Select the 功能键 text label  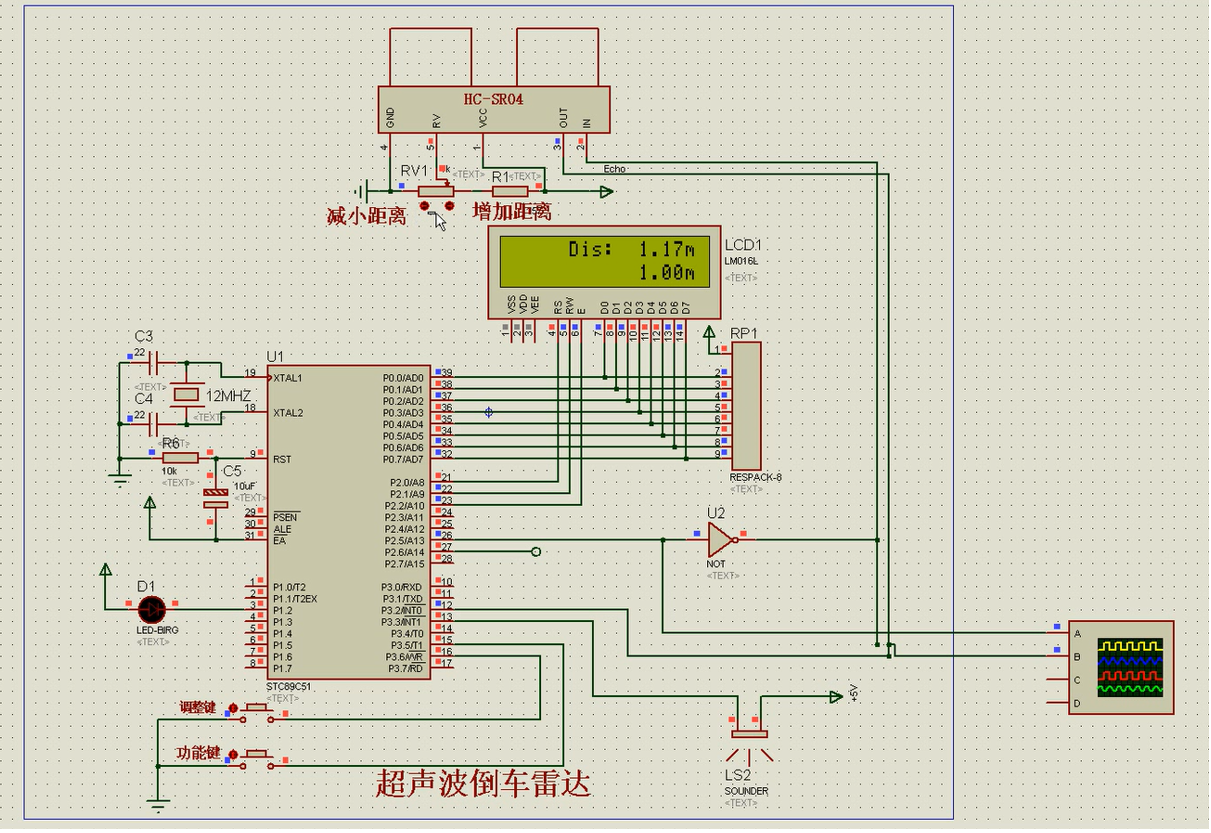click(x=198, y=752)
